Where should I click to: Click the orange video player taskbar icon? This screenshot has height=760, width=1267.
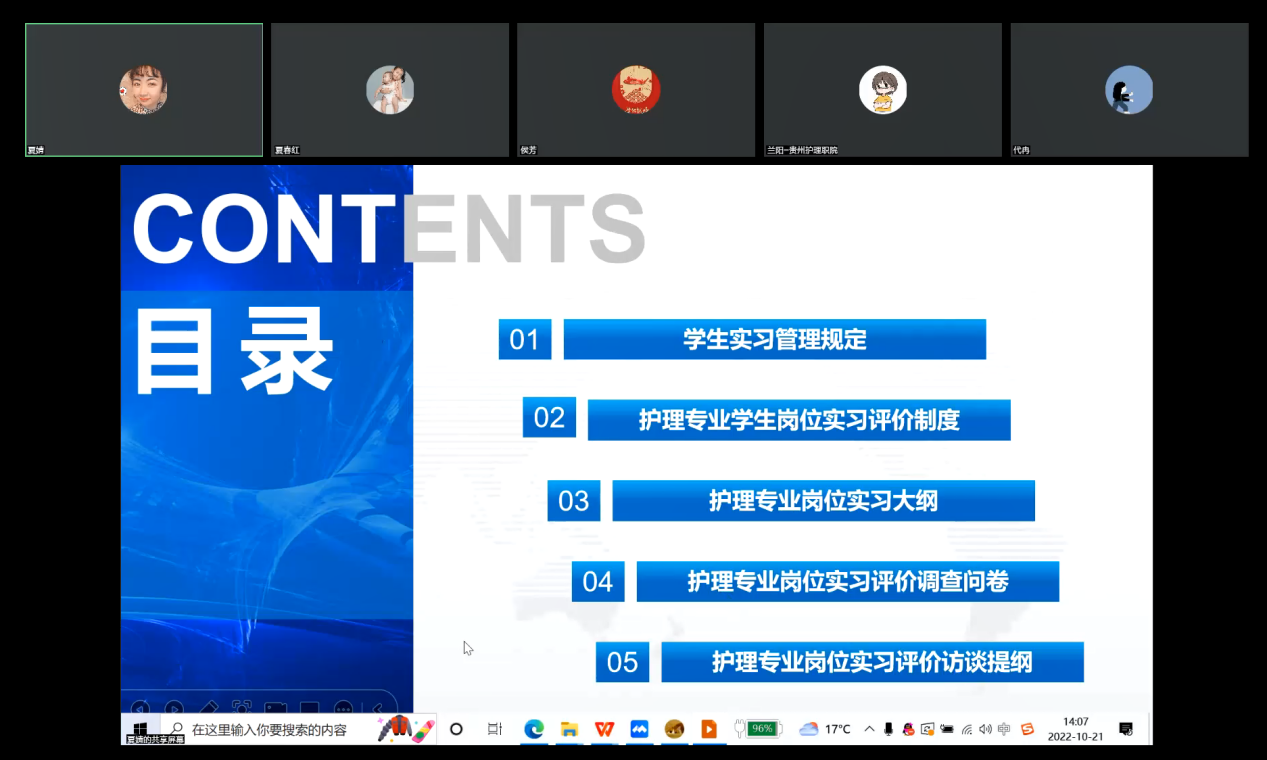tap(709, 729)
